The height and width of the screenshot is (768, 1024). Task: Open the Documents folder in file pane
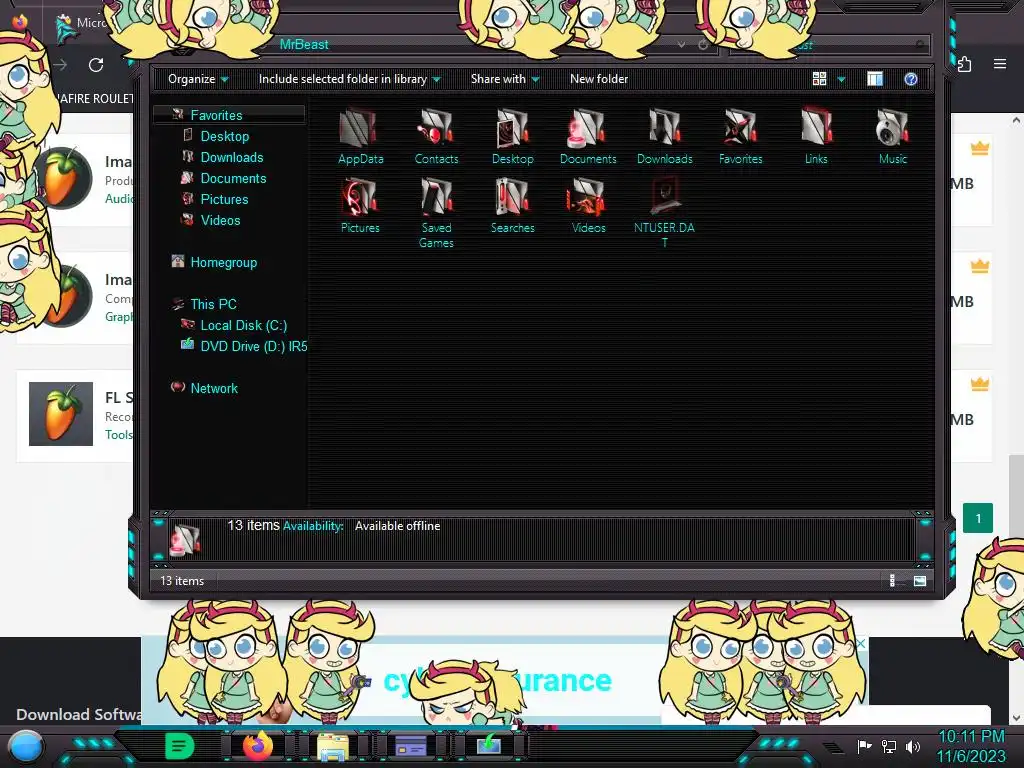tap(588, 136)
